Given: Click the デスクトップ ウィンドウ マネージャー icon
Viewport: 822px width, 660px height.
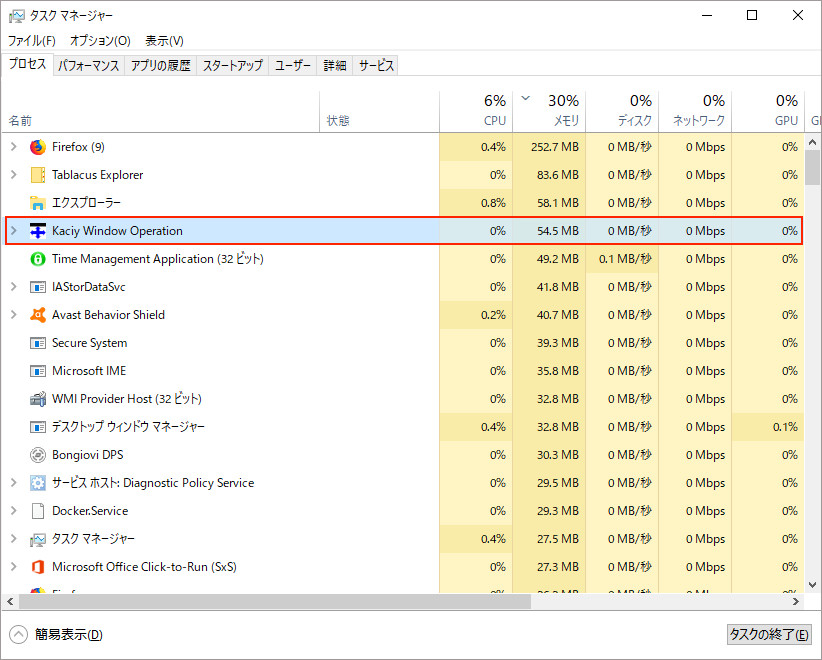Looking at the screenshot, I should (38, 427).
